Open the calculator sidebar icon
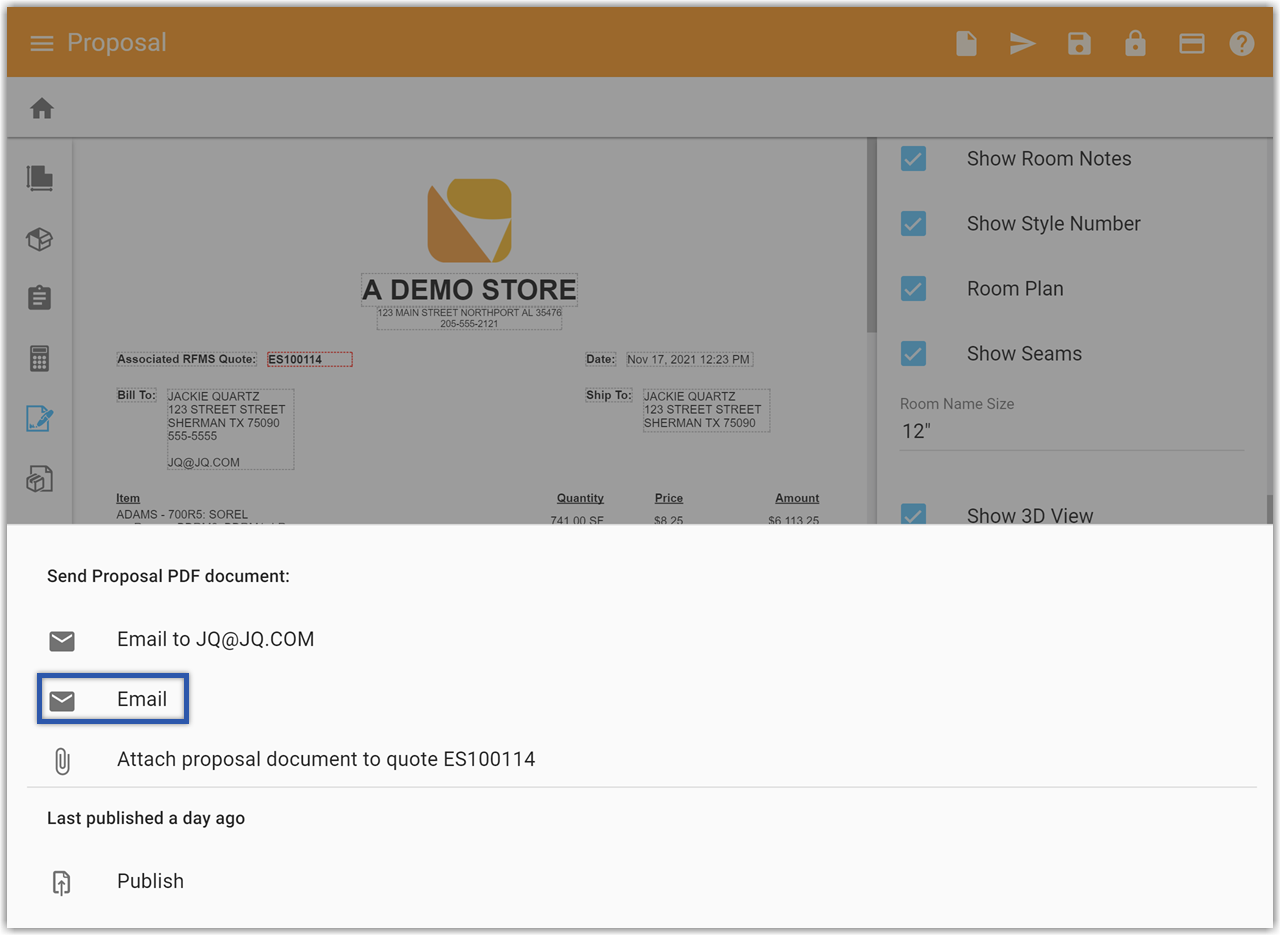 point(40,358)
